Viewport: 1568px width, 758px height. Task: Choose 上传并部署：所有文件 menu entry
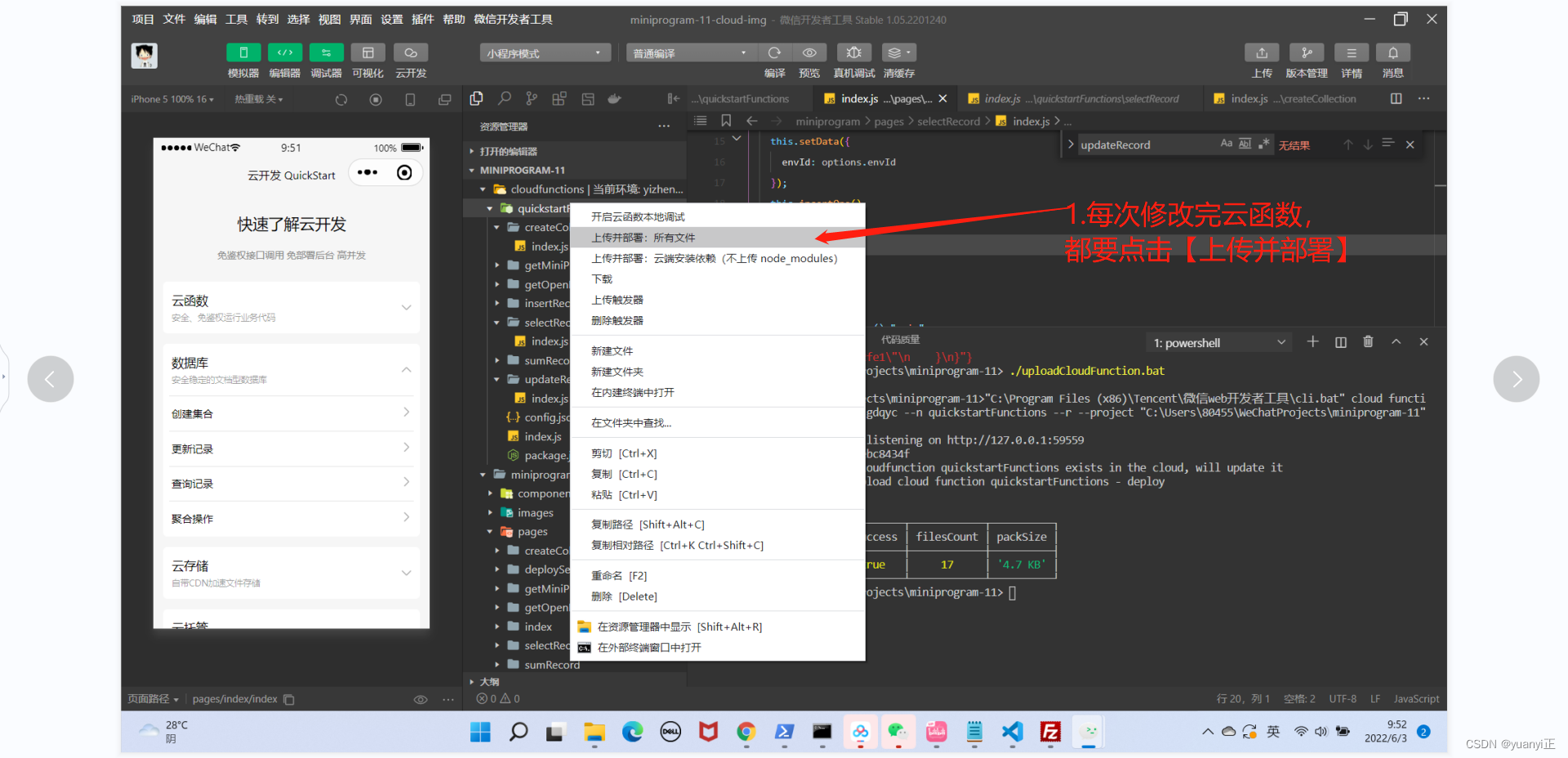pyautogui.click(x=643, y=238)
